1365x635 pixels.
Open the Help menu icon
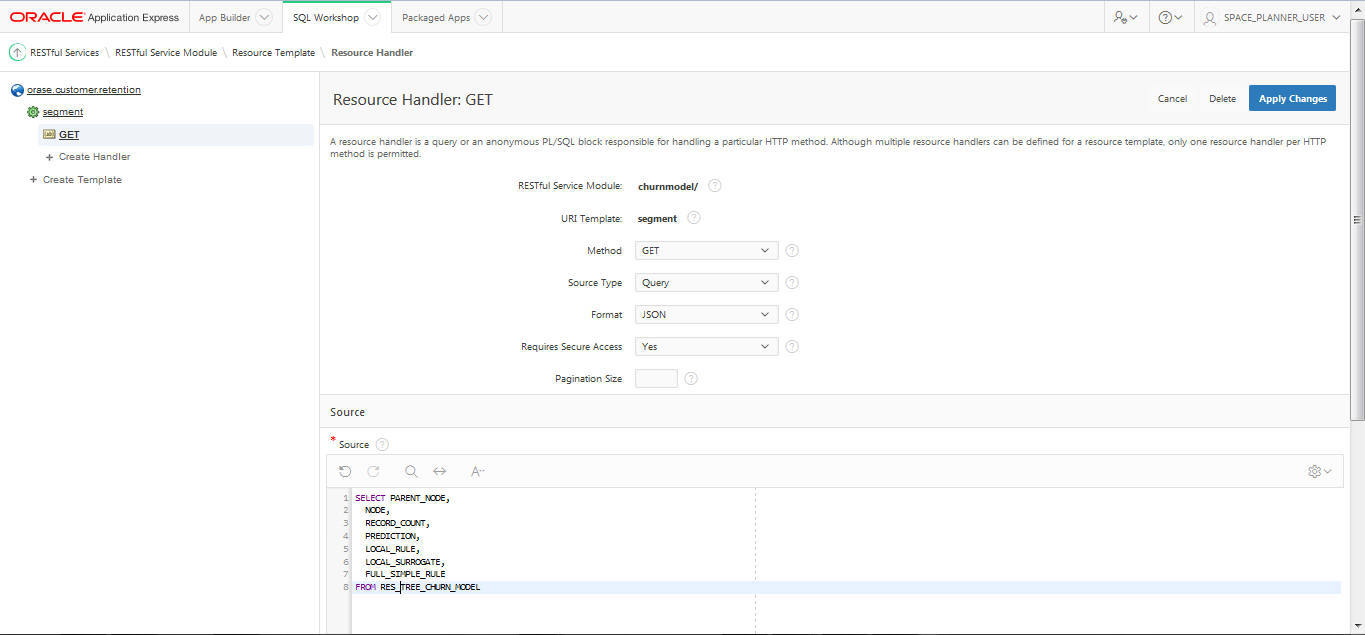point(1170,17)
